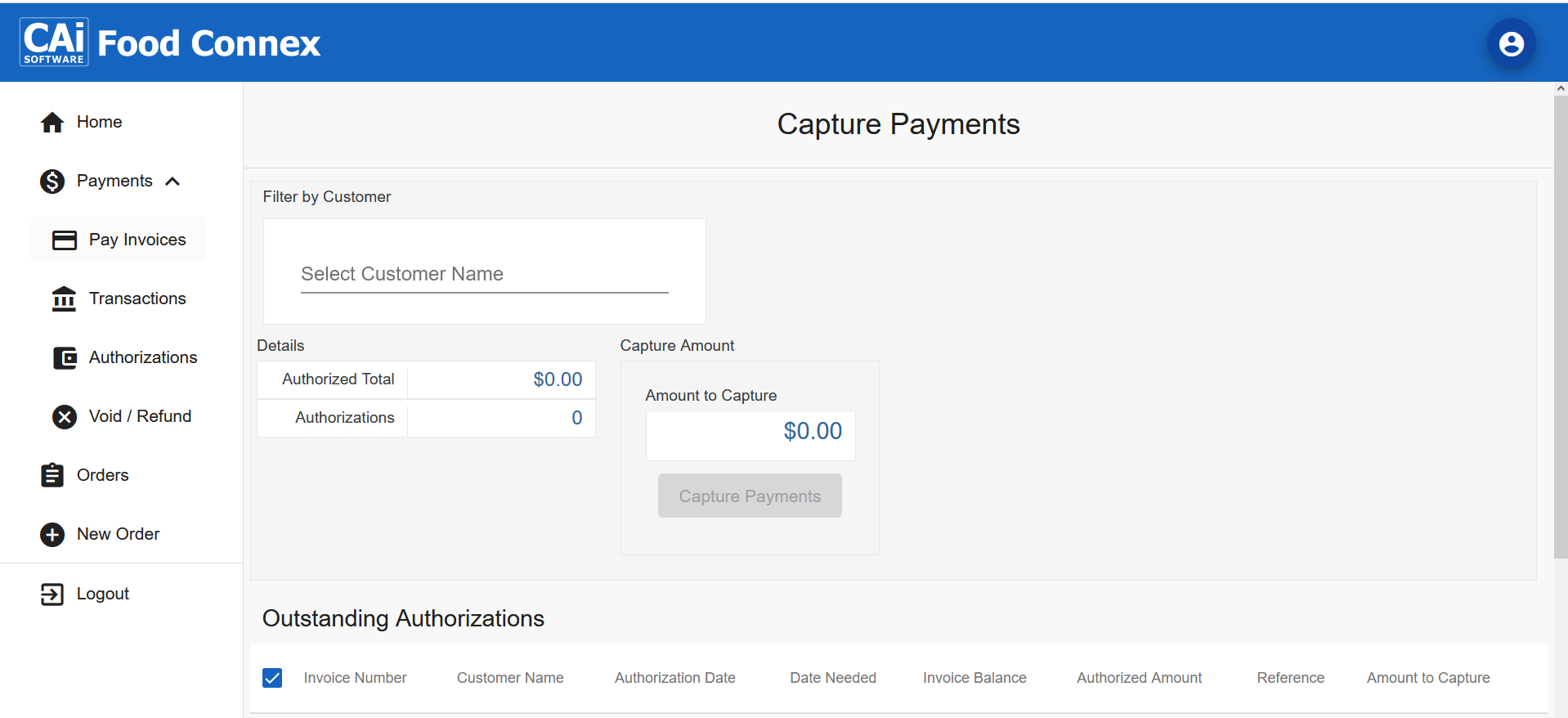Sort by Authorization Date column
This screenshot has height=718, width=1568.
[675, 678]
